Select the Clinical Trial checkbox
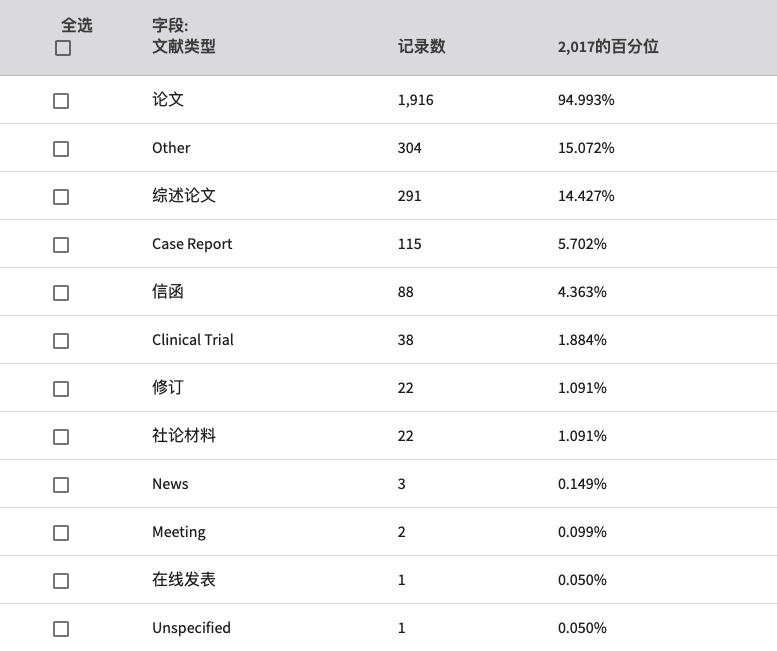This screenshot has height=651, width=777. pos(61,341)
